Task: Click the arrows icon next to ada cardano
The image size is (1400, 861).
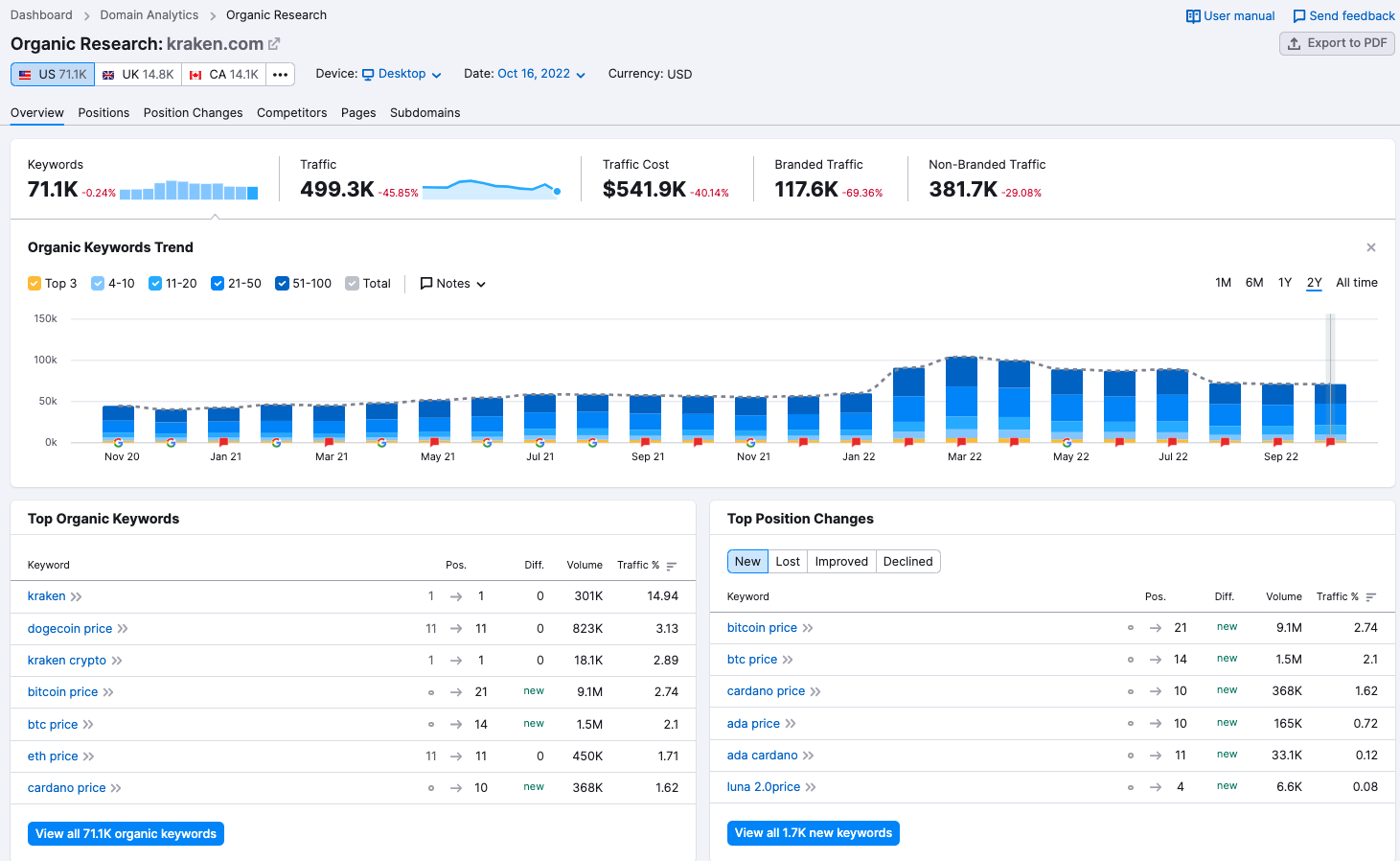Action: (809, 756)
